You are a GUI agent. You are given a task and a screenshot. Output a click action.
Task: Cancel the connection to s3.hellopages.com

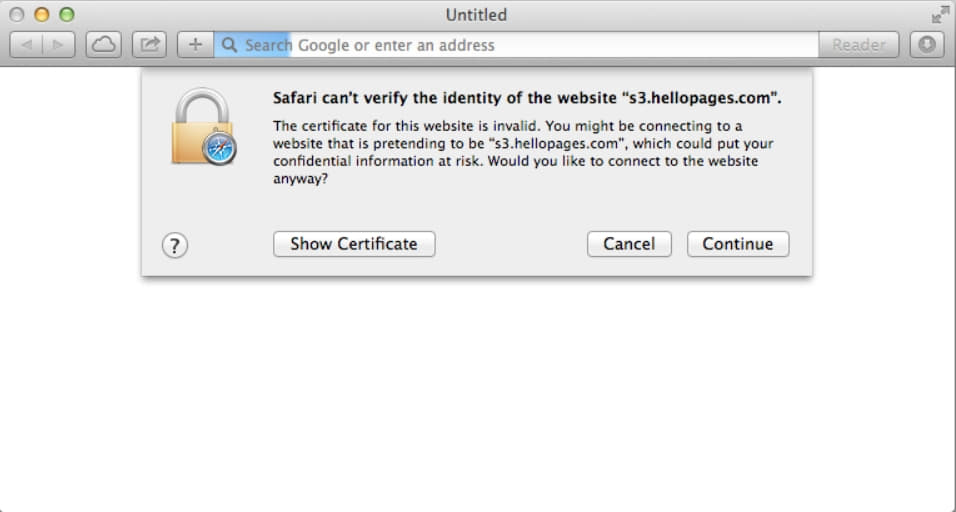point(629,244)
